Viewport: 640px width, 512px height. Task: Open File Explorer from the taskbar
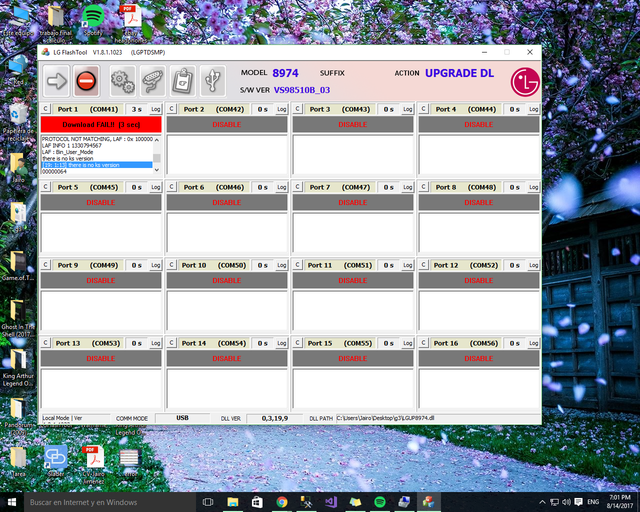point(233,502)
